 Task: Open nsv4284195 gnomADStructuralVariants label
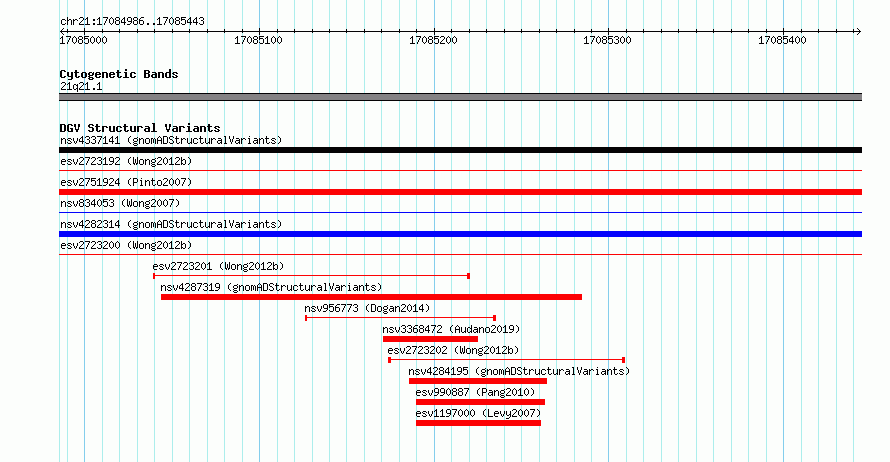coord(519,371)
